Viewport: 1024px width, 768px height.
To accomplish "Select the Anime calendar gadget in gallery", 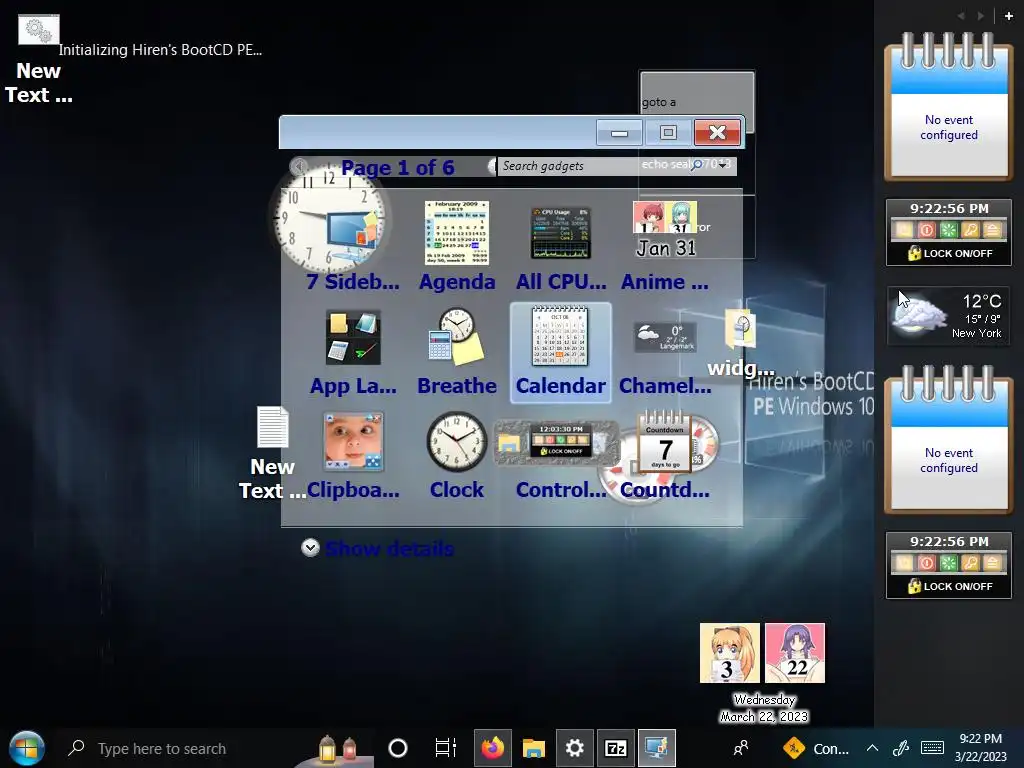I will point(665,247).
